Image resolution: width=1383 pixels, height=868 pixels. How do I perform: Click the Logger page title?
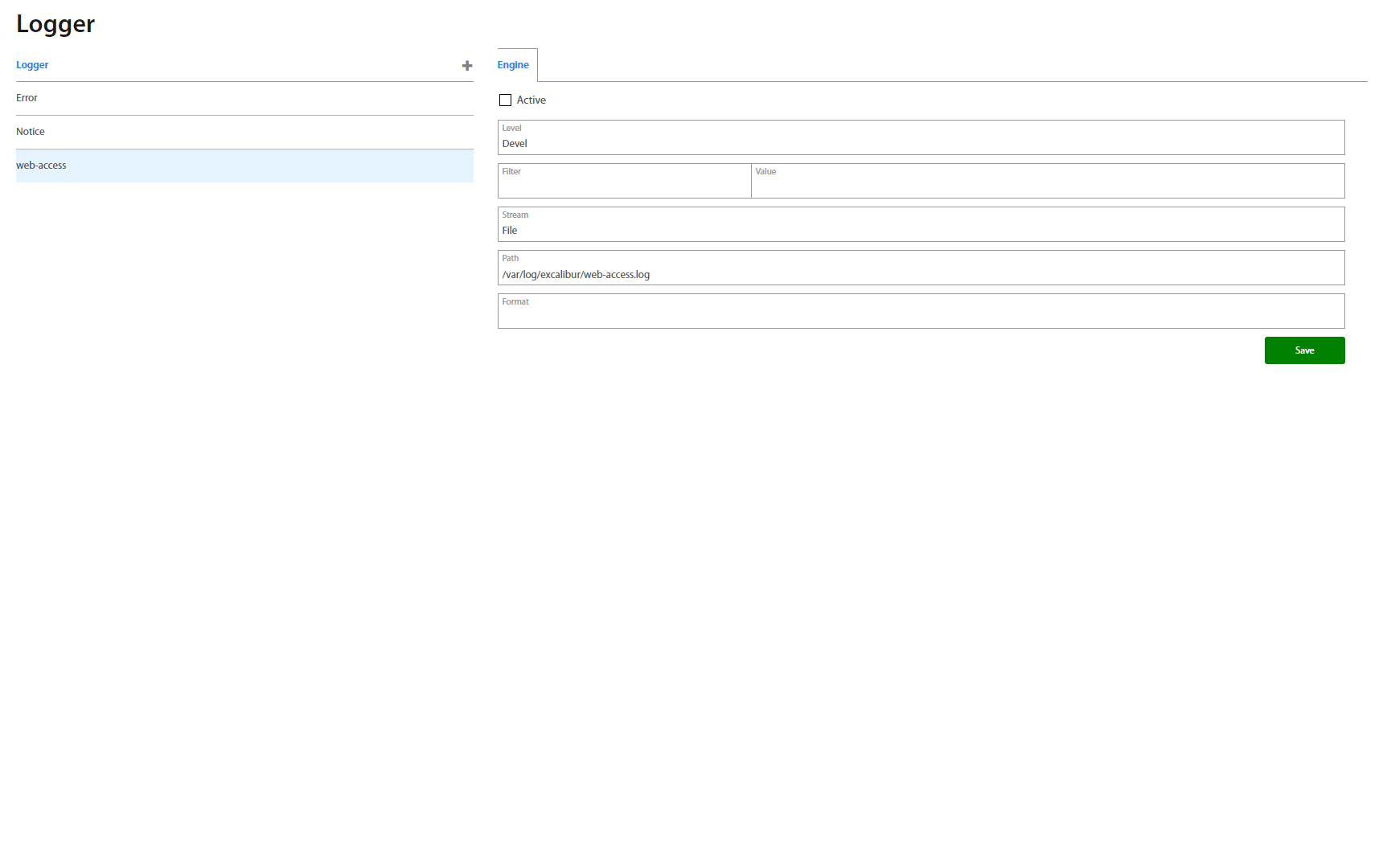point(55,24)
